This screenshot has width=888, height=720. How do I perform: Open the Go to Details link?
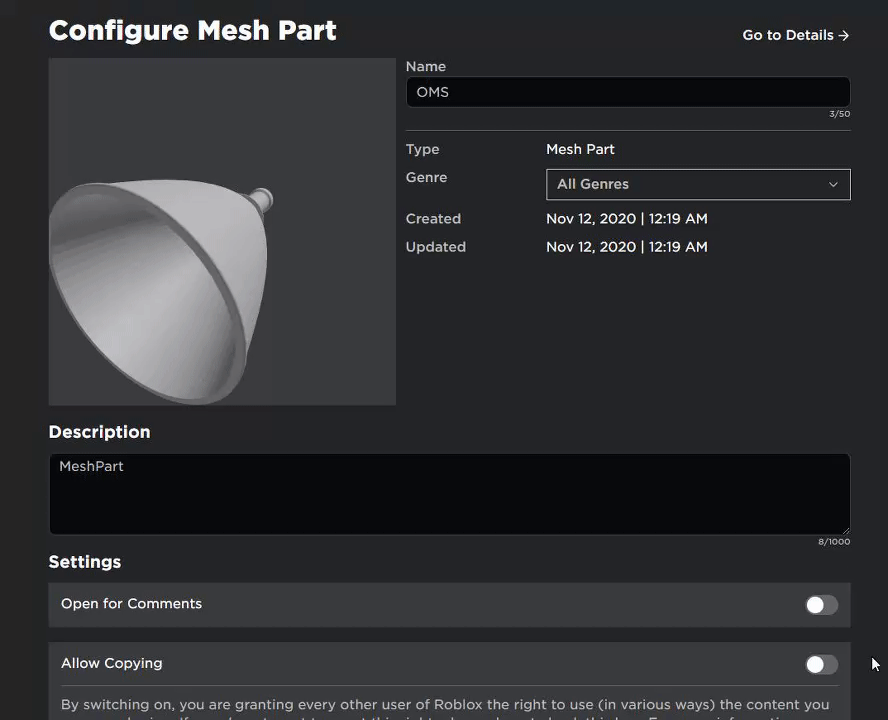tap(795, 35)
